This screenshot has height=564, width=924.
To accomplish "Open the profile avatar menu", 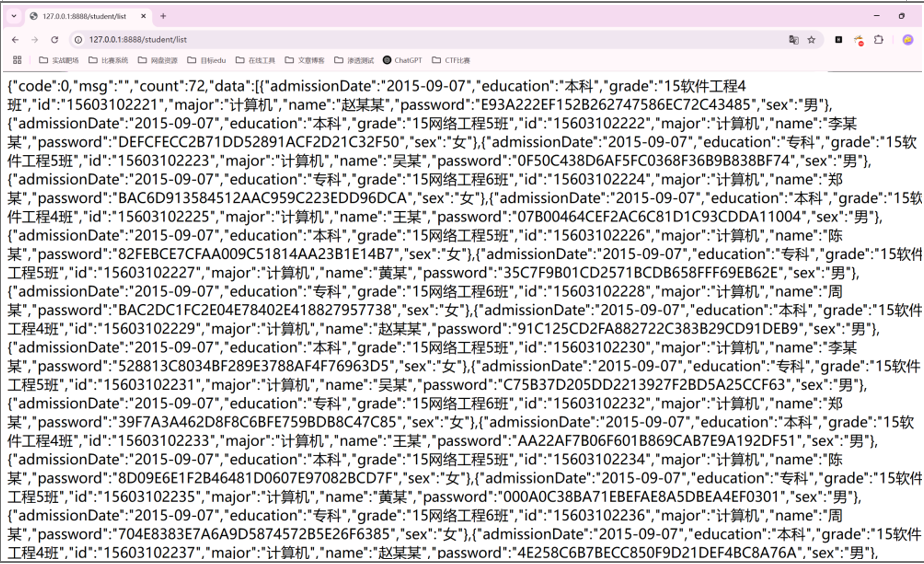I will click(908, 39).
